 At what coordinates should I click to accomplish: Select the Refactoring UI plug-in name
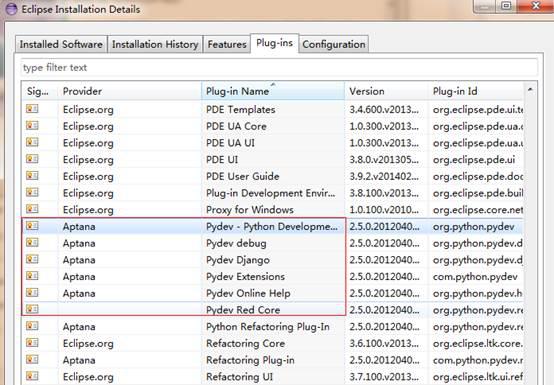pyautogui.click(x=240, y=377)
